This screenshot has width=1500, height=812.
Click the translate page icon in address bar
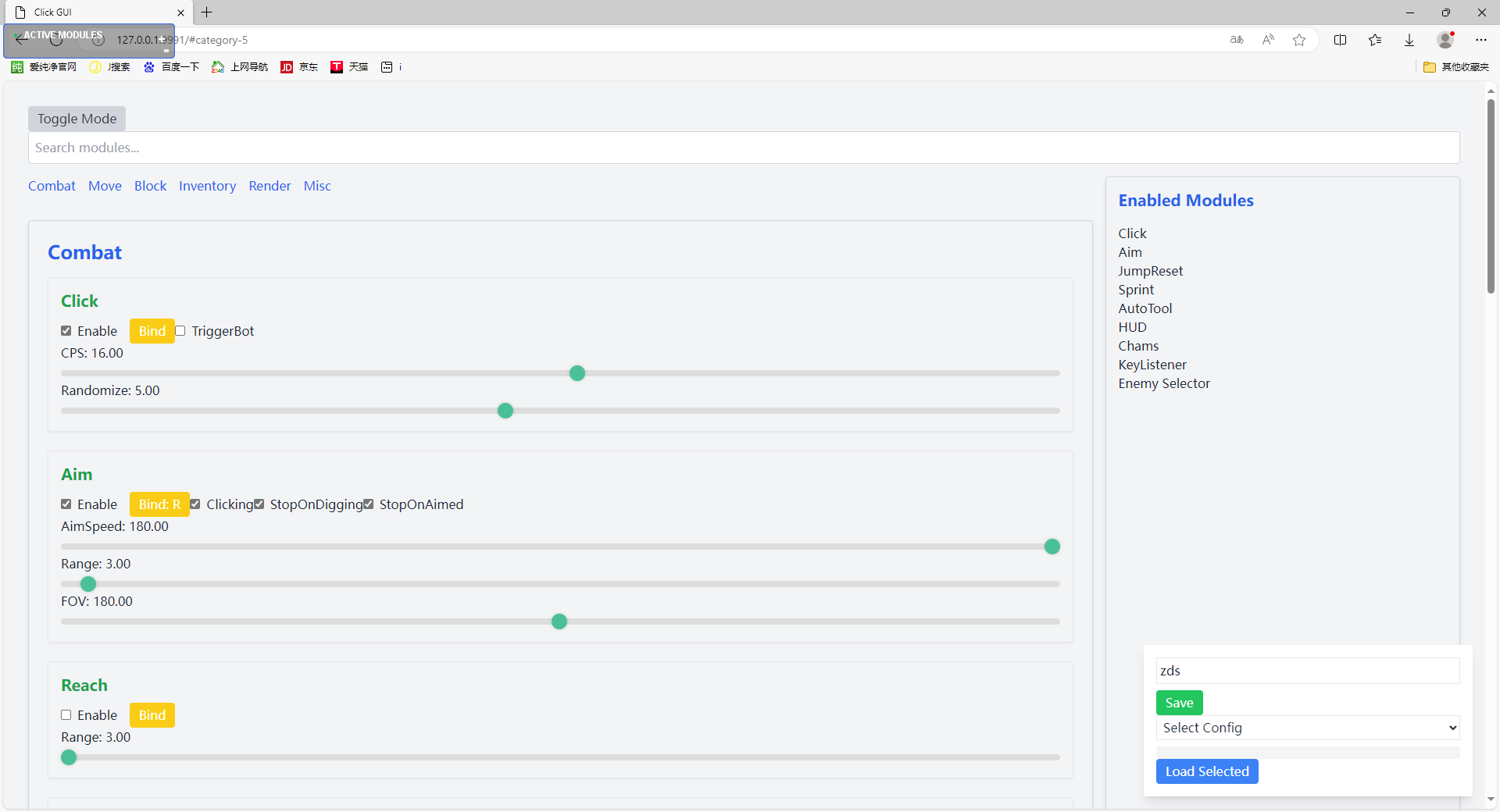pos(1237,40)
